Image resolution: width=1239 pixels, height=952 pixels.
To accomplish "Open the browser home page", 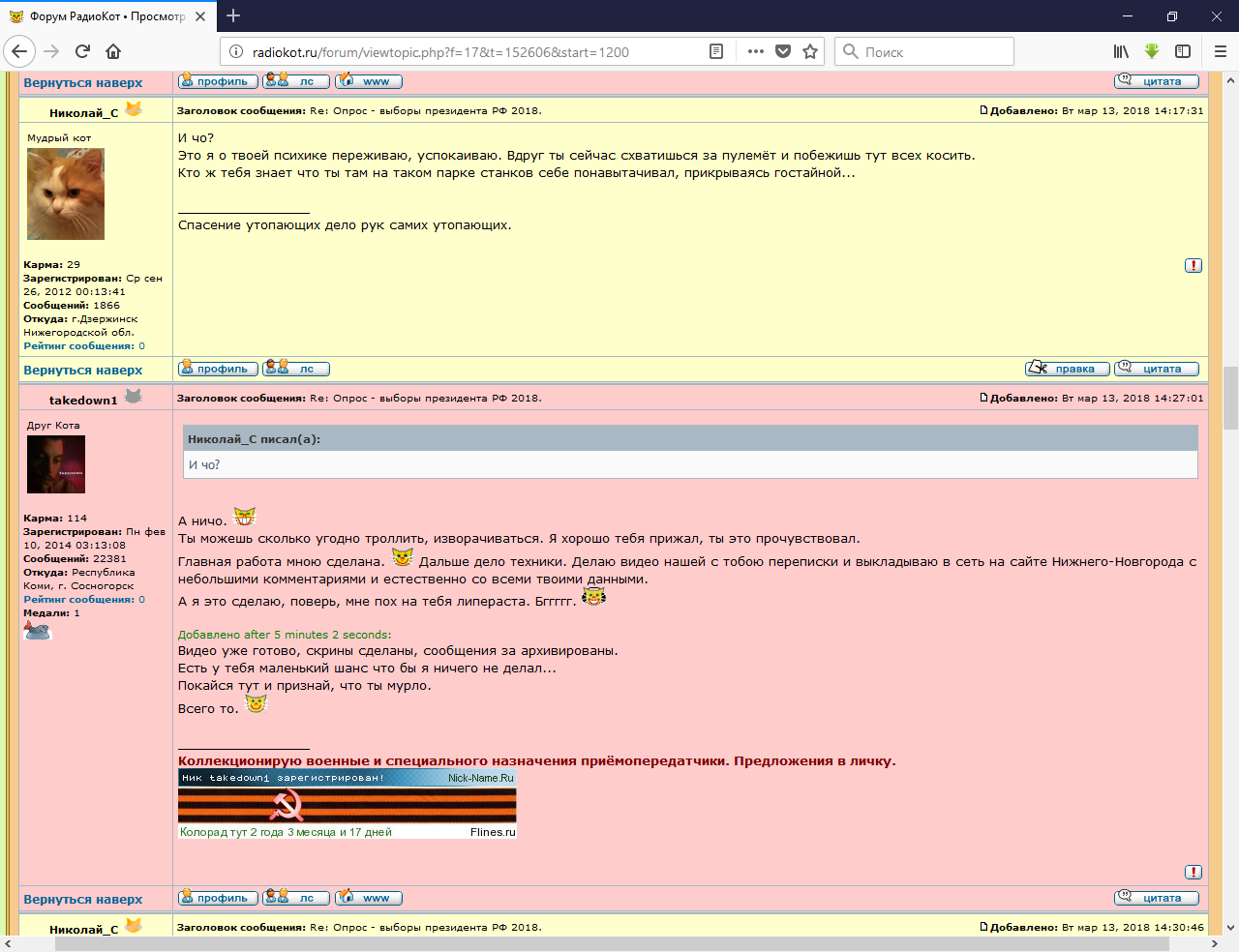I will coord(113,51).
